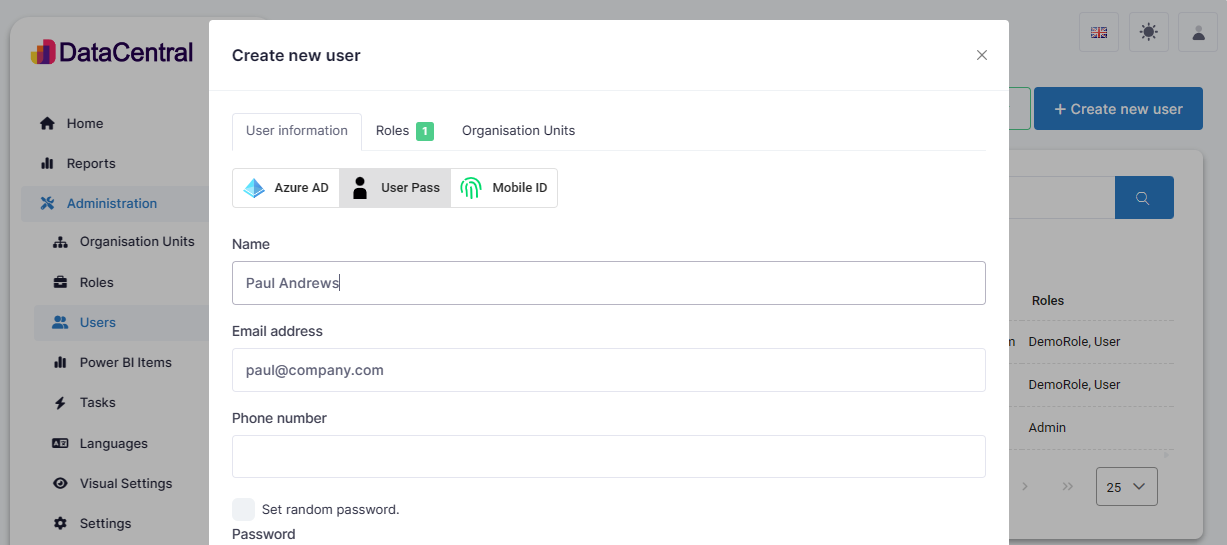Click the Create new user button
1227x545 pixels.
coord(1117,109)
